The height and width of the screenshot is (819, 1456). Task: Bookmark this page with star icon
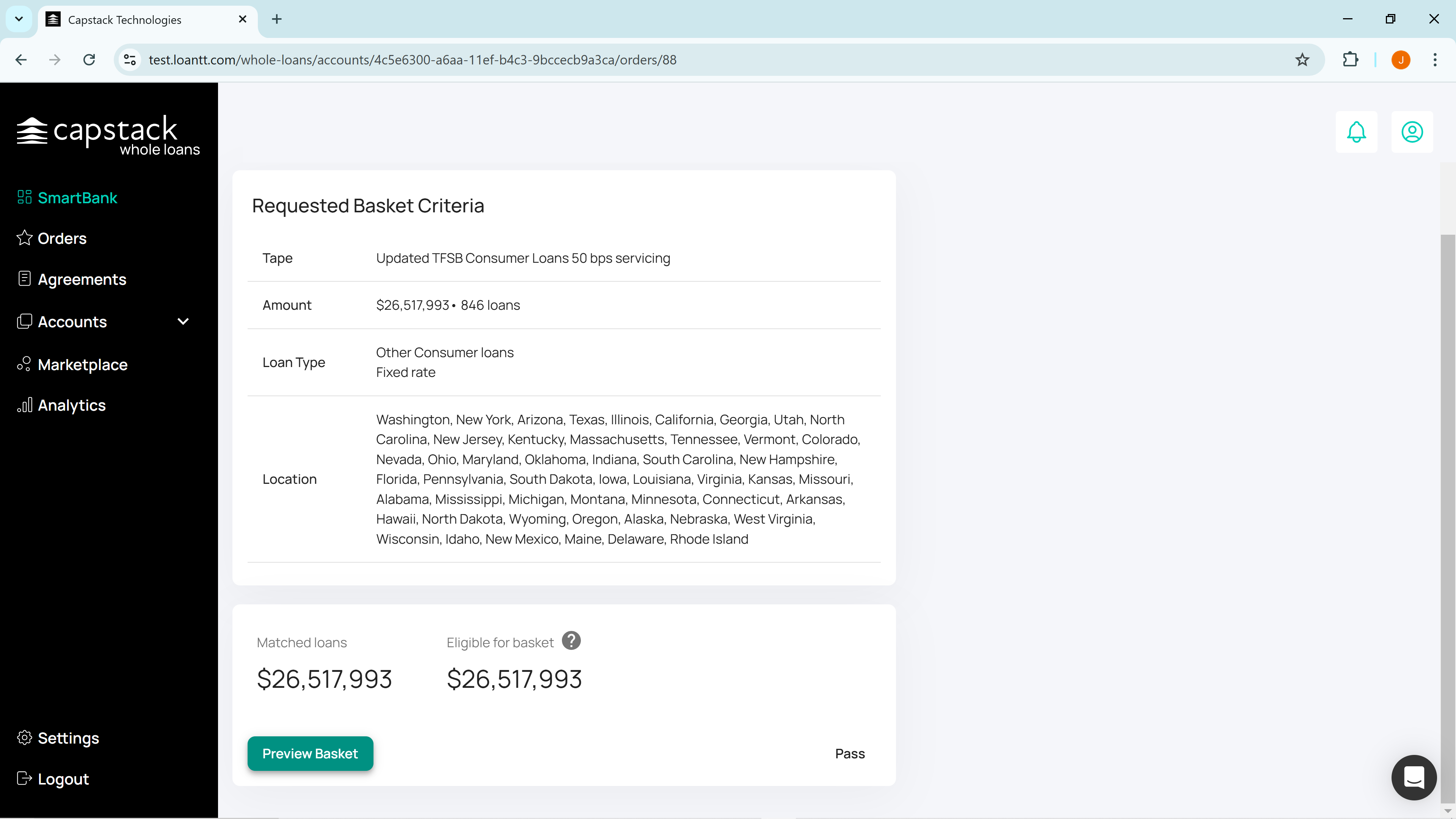(x=1302, y=60)
